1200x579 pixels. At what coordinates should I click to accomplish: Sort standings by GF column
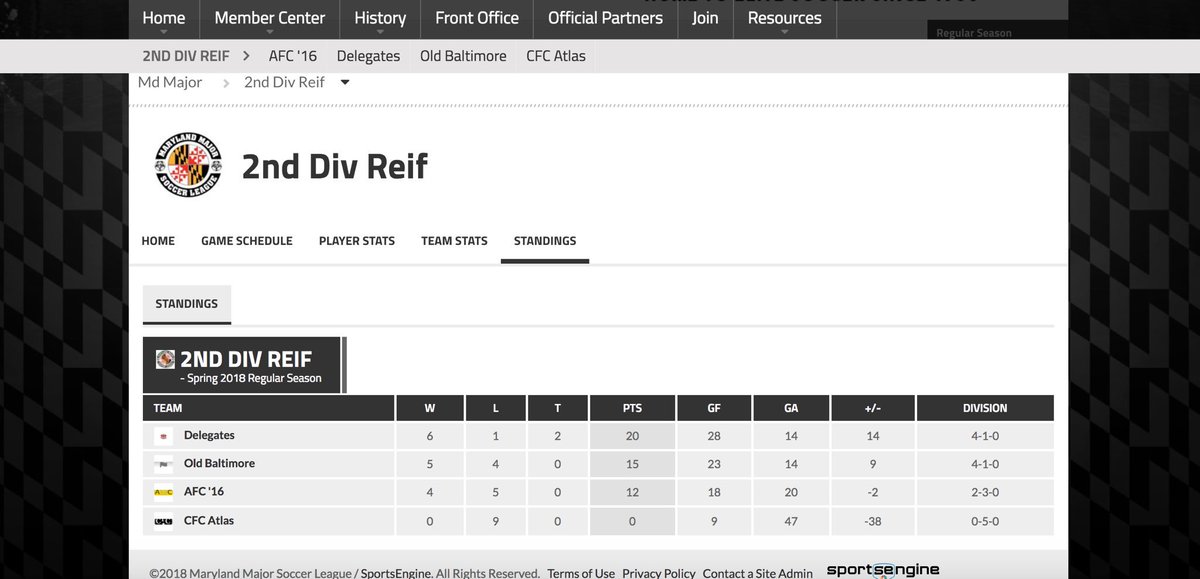713,408
